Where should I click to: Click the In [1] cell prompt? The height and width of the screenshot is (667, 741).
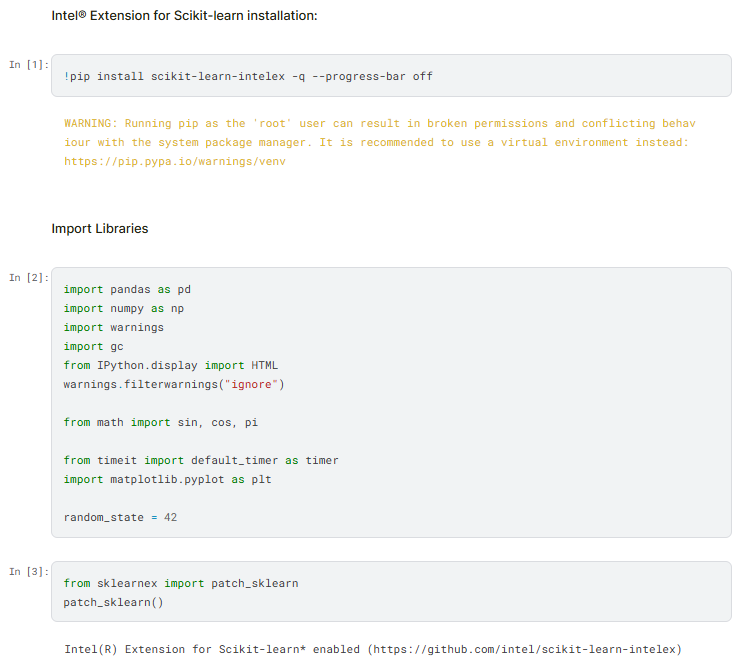pos(28,65)
